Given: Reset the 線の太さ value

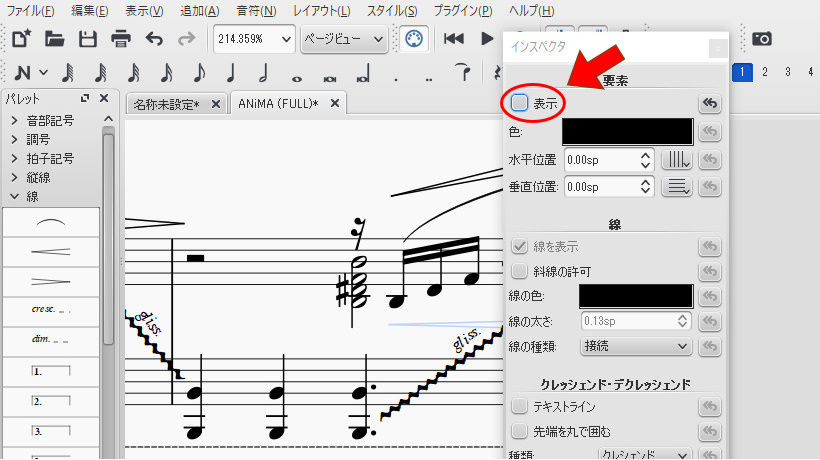Looking at the screenshot, I should point(710,321).
